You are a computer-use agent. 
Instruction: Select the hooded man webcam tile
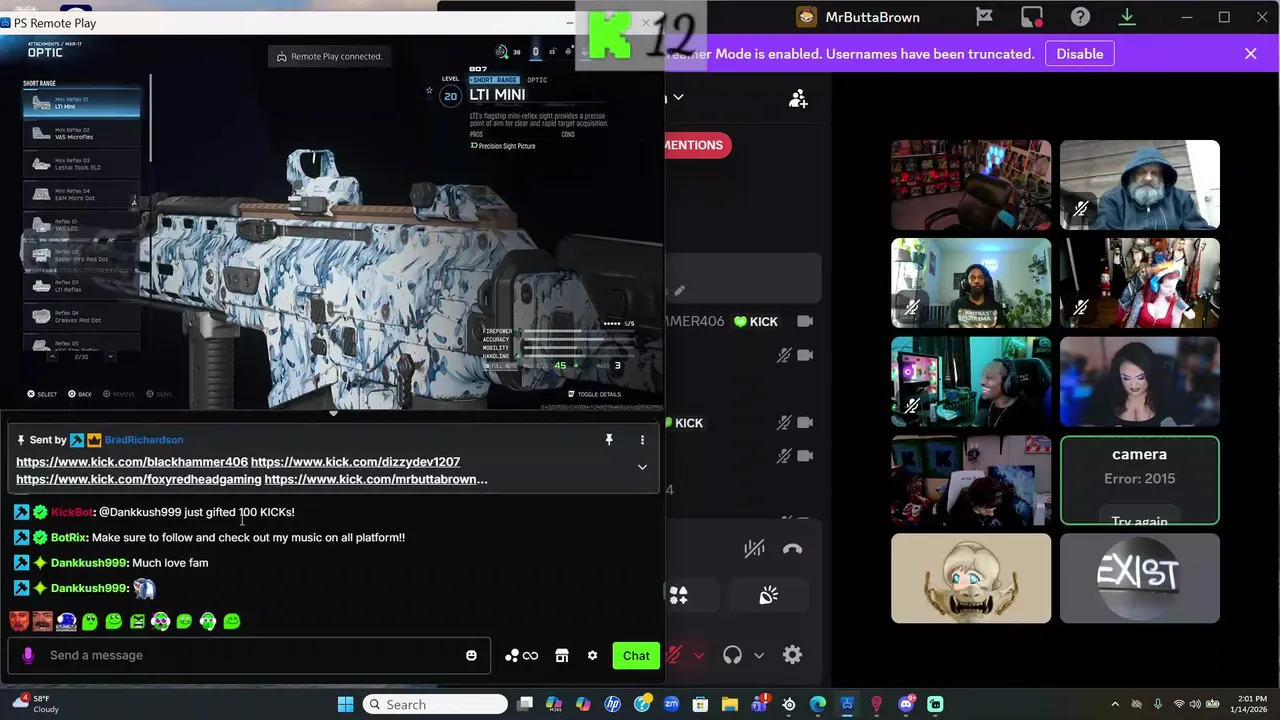click(1140, 185)
